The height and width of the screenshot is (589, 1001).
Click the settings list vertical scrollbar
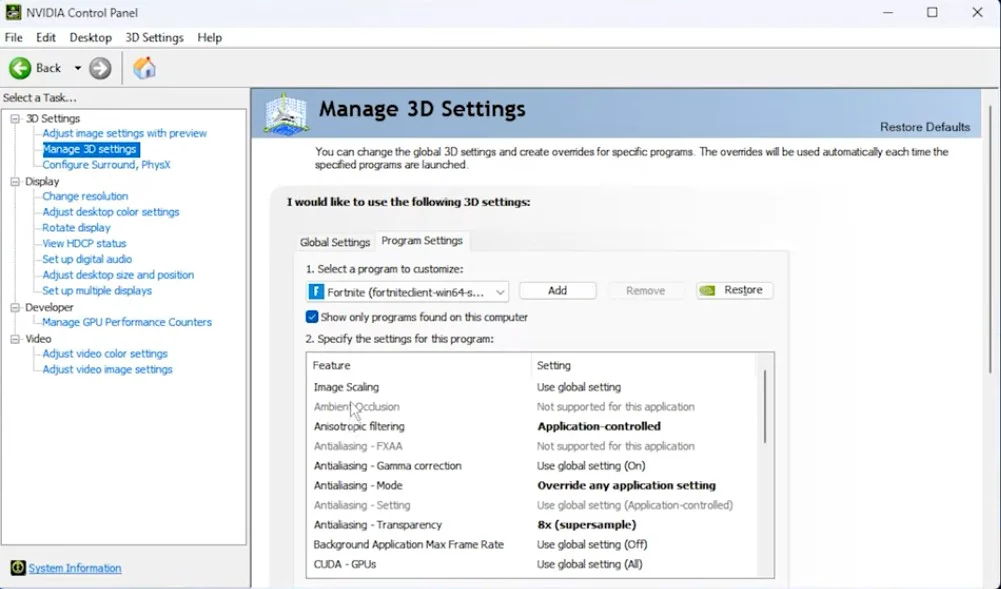(x=765, y=405)
